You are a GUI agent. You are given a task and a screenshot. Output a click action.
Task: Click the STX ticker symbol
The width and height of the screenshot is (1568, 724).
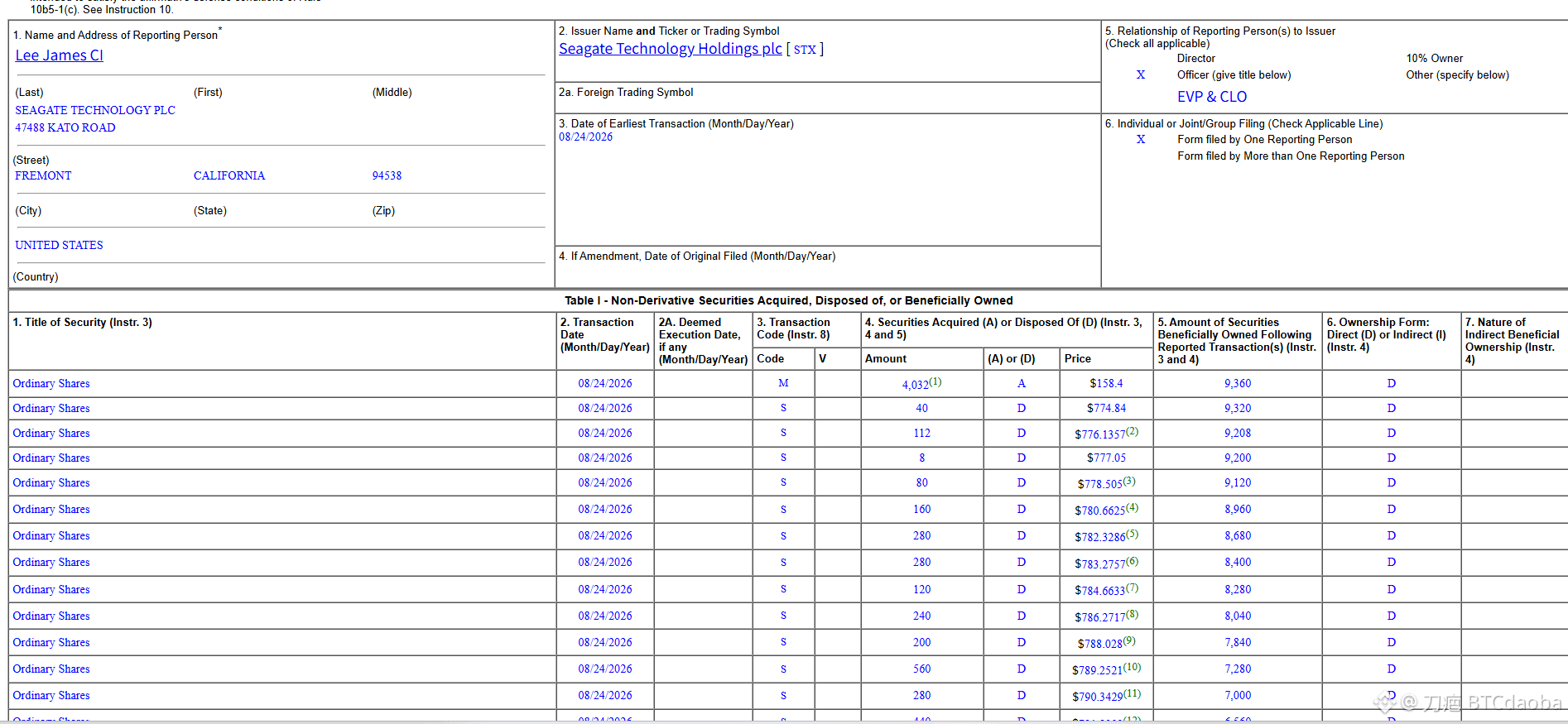tap(805, 50)
